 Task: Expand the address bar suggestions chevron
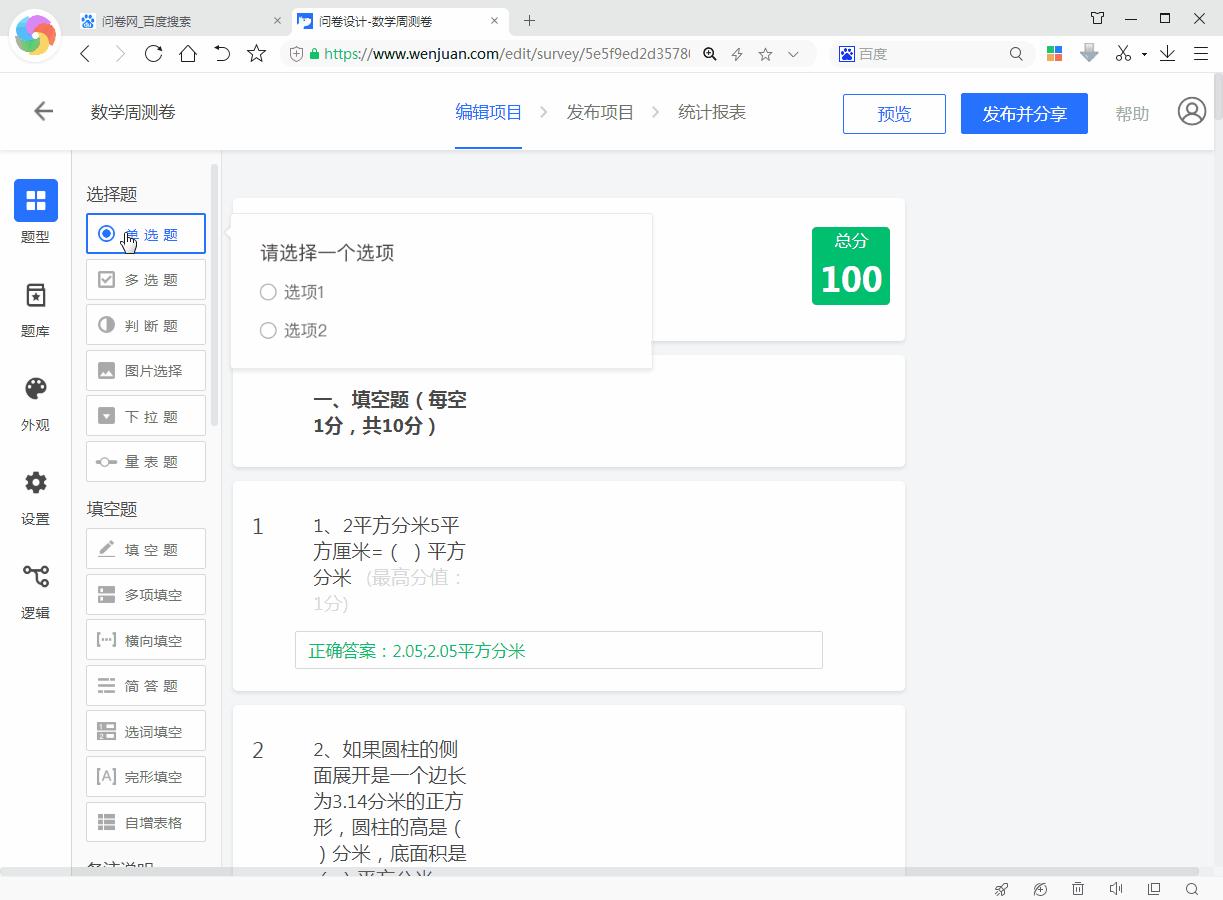coord(795,53)
